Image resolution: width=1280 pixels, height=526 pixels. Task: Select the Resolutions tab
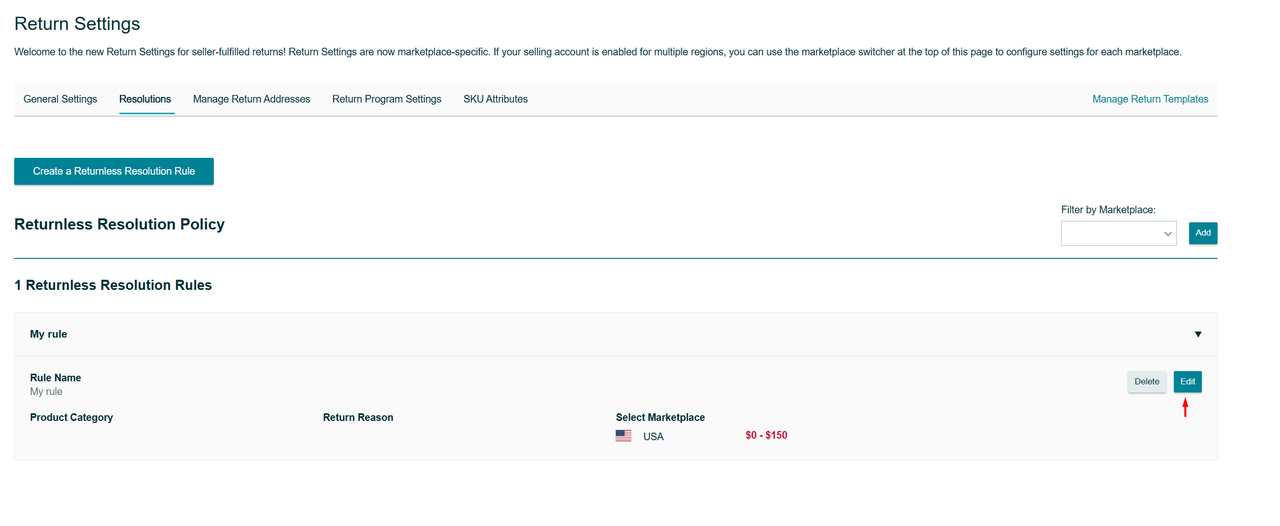(145, 99)
